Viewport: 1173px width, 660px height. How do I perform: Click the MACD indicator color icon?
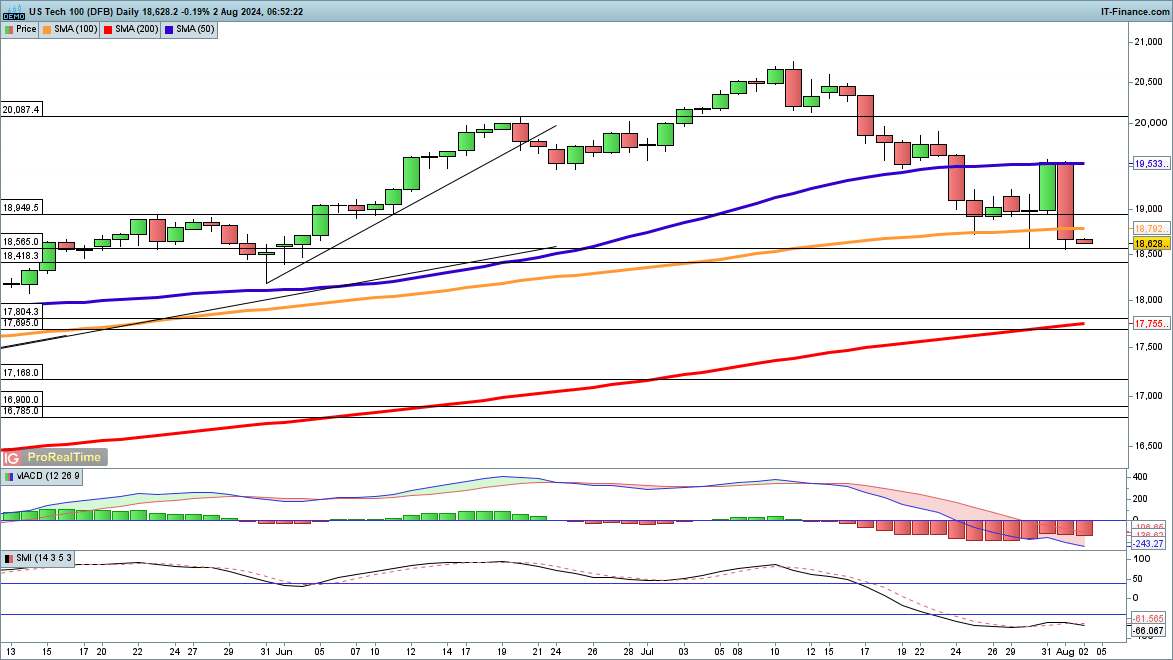(10, 477)
